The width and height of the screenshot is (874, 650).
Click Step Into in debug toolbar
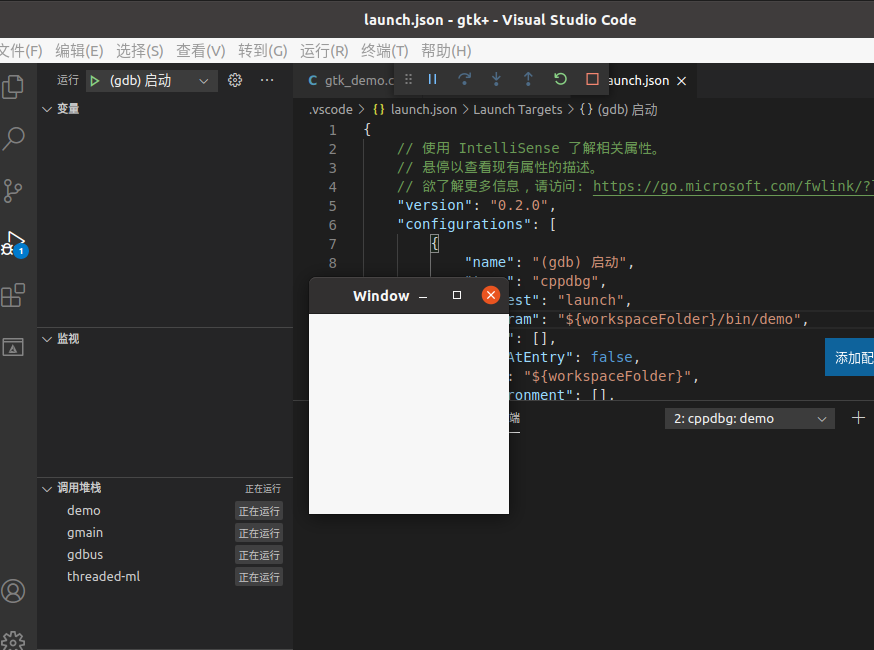[496, 79]
